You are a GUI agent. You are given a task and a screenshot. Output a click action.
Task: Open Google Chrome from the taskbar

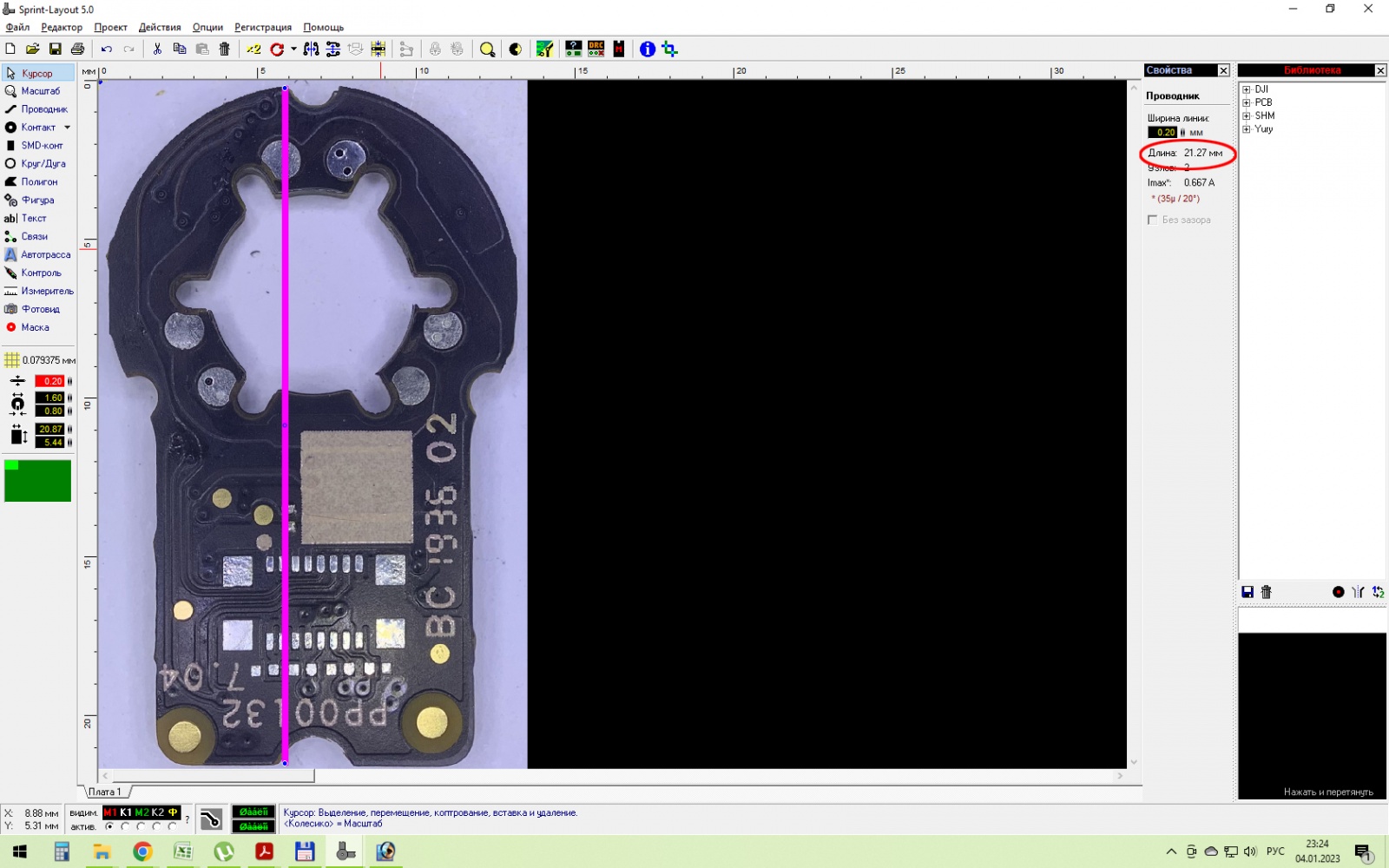coord(142,852)
